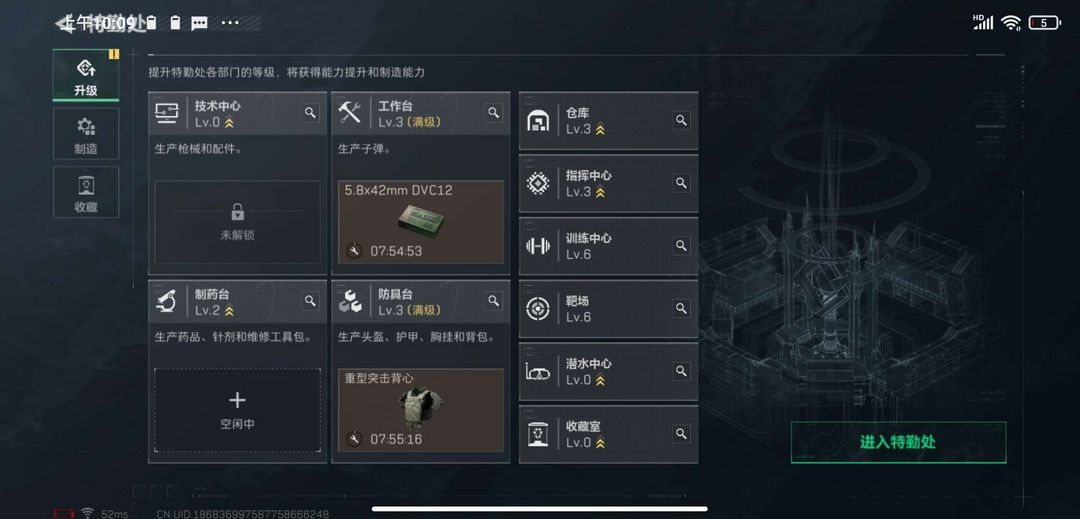Open the 收藏 sidebar tab
The image size is (1080, 519).
point(86,192)
